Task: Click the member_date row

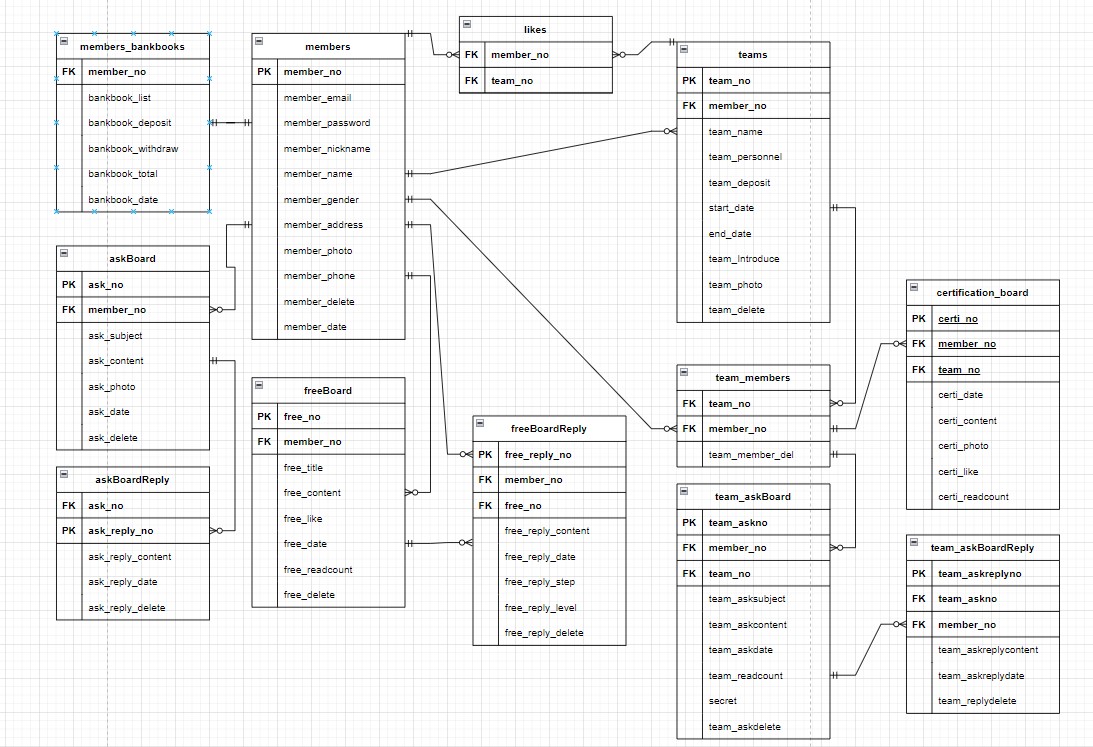Action: pos(328,327)
